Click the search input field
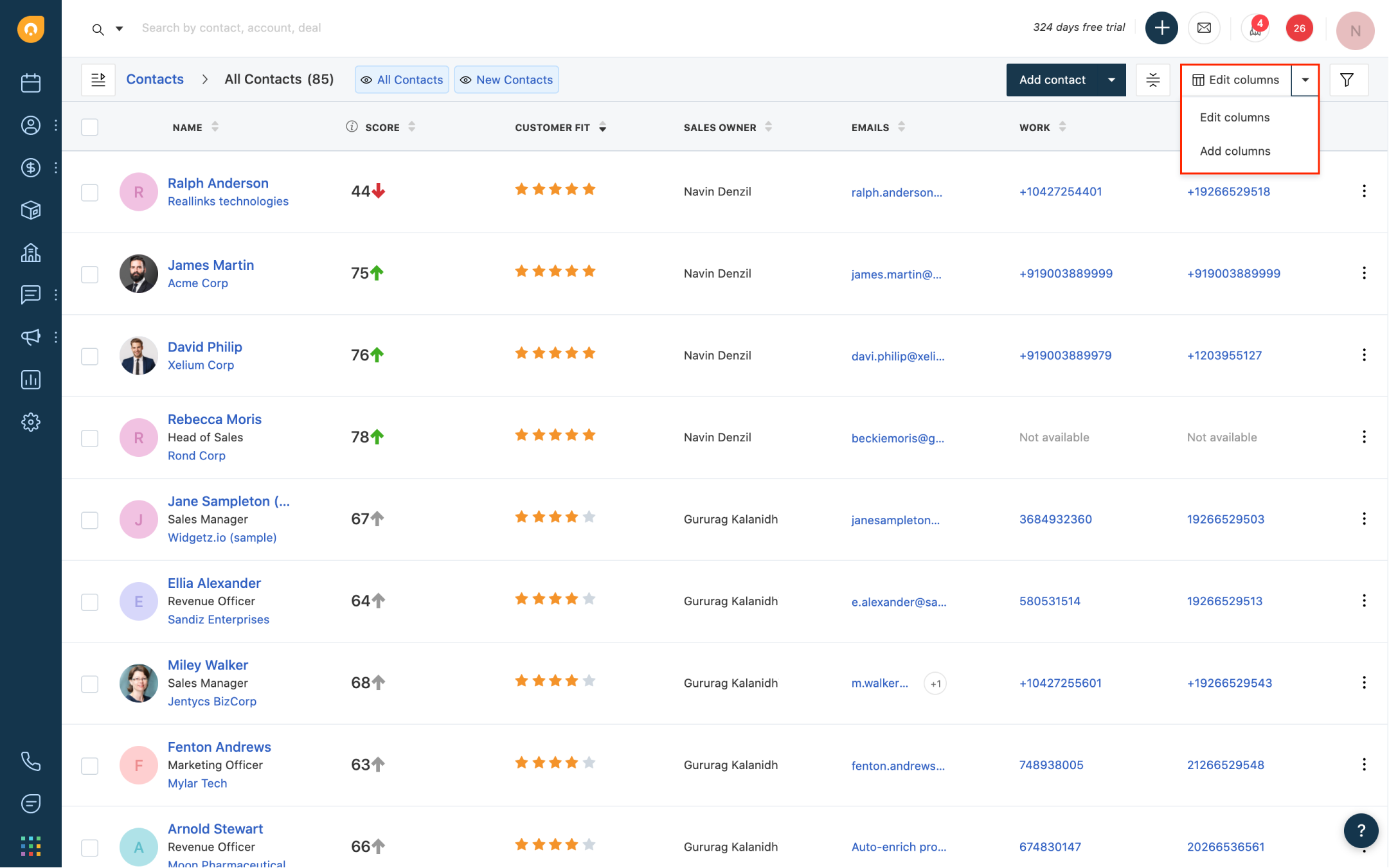This screenshot has width=1389, height=868. (231, 27)
